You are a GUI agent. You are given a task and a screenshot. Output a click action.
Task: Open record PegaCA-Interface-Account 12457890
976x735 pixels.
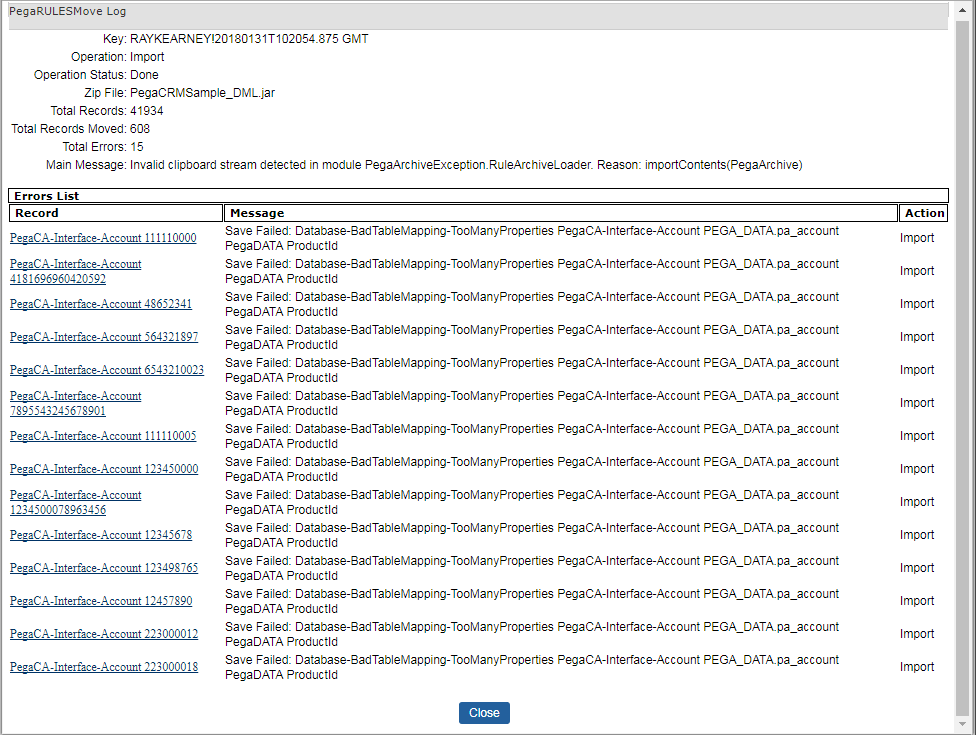tap(101, 601)
